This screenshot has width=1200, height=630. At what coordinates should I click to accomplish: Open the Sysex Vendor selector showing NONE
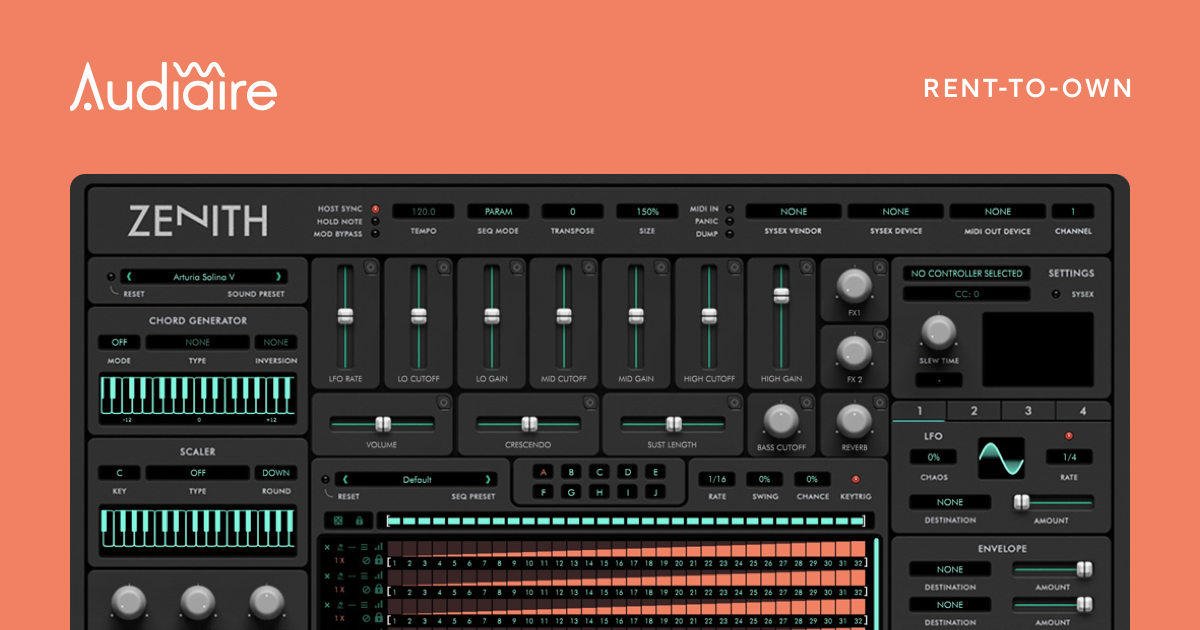pos(793,211)
